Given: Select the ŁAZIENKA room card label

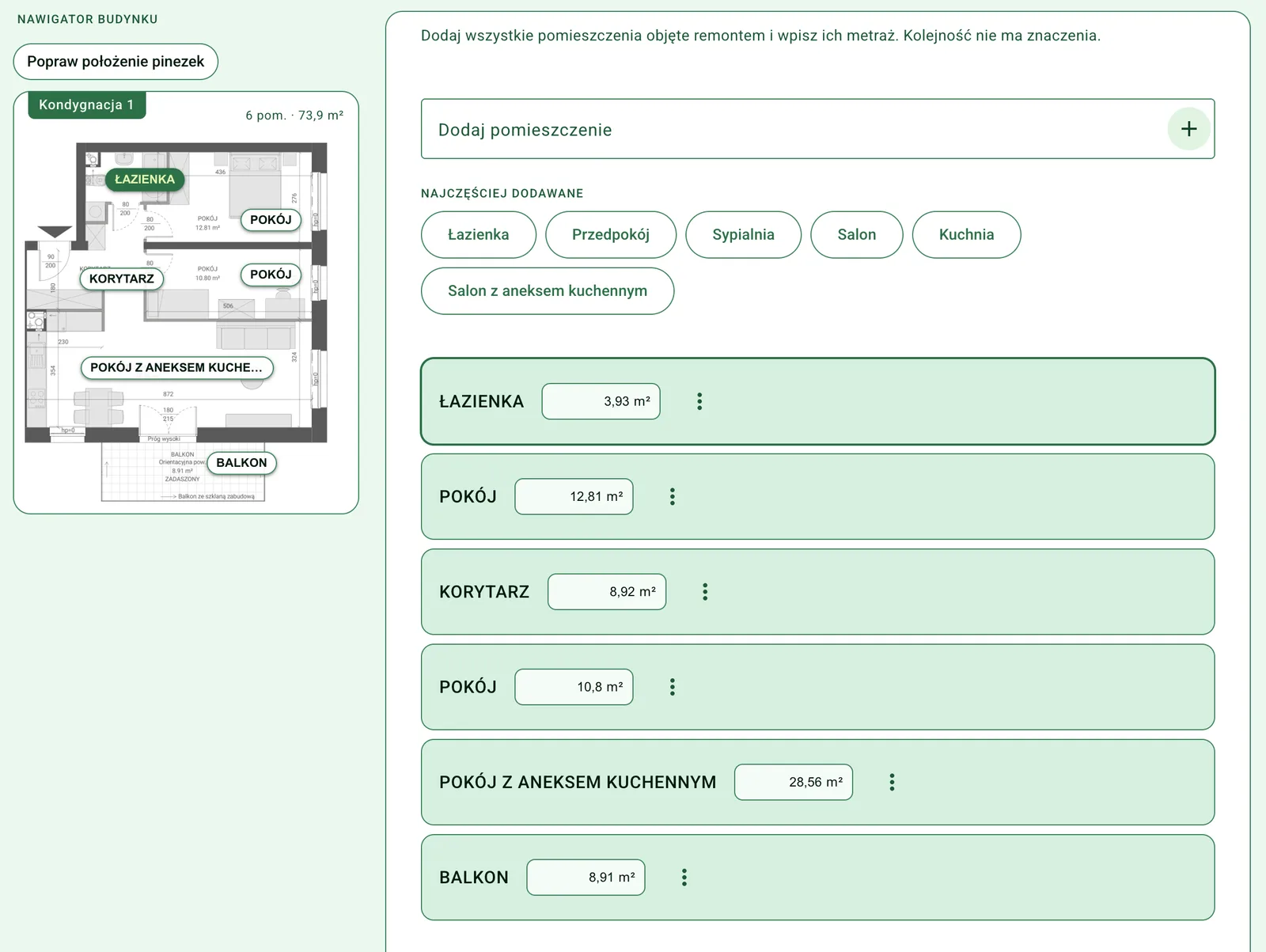Looking at the screenshot, I should click(x=482, y=401).
